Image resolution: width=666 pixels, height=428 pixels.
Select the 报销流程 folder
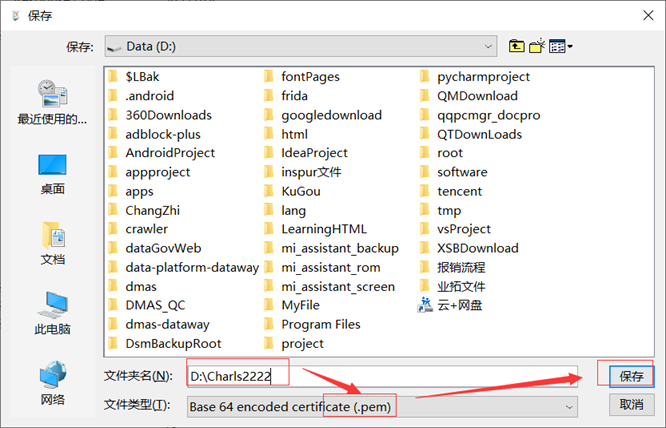tap(453, 268)
